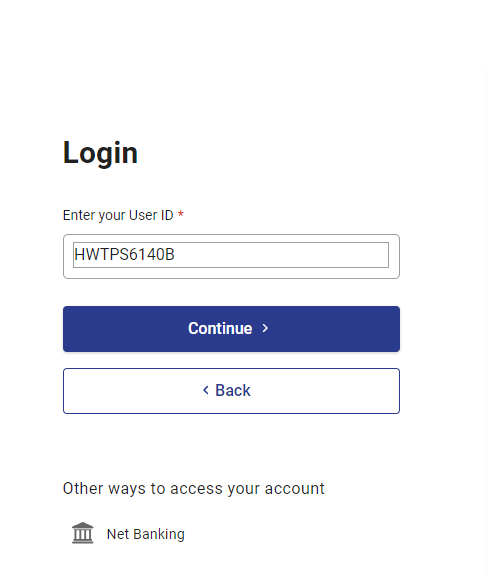Viewport: 487px width, 577px height.
Task: Place the cursor in the HWTPS6140B text
Action: tap(124, 255)
